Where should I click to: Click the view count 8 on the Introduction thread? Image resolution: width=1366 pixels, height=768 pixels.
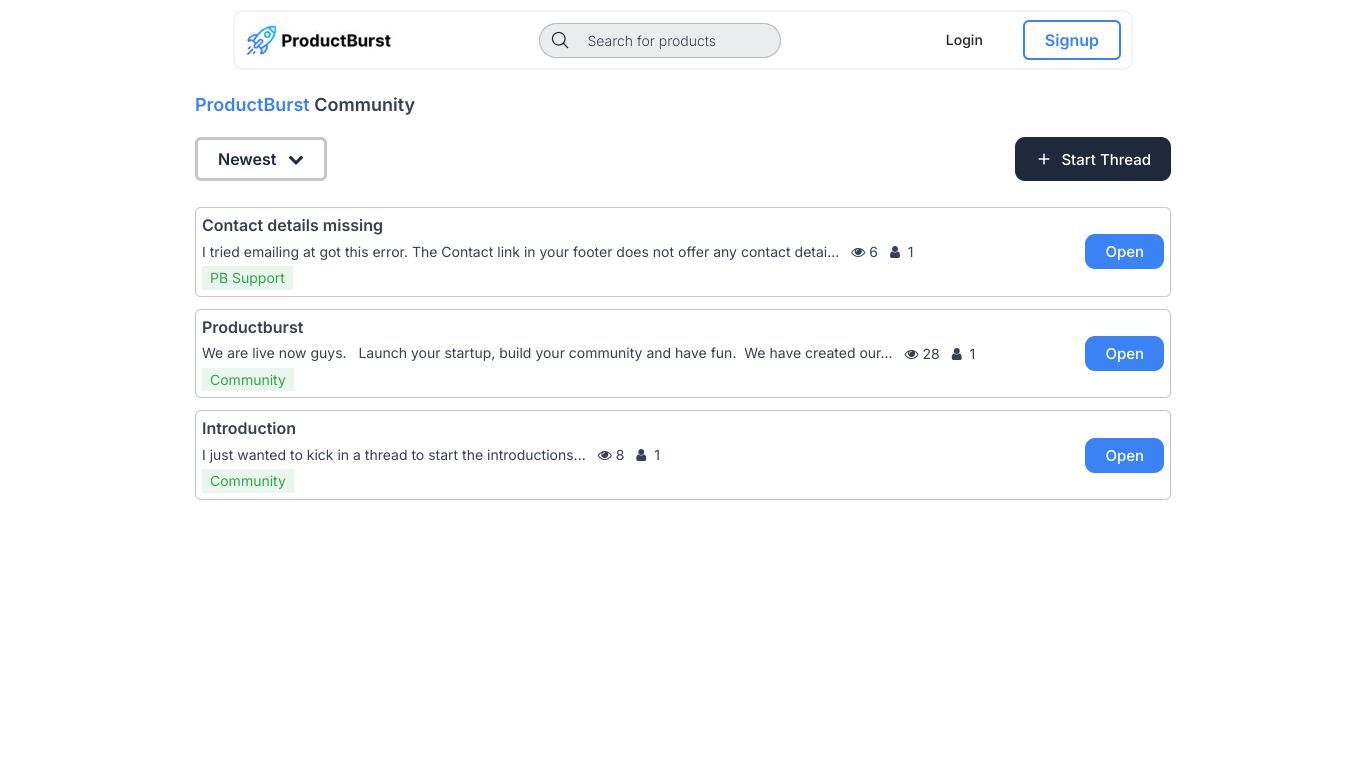(620, 455)
